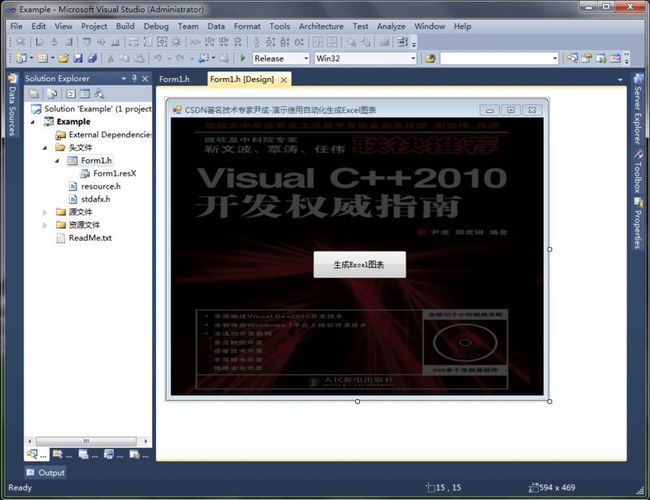This screenshot has height=500, width=650.
Task: Open the Debug menu
Action: pyautogui.click(x=156, y=26)
